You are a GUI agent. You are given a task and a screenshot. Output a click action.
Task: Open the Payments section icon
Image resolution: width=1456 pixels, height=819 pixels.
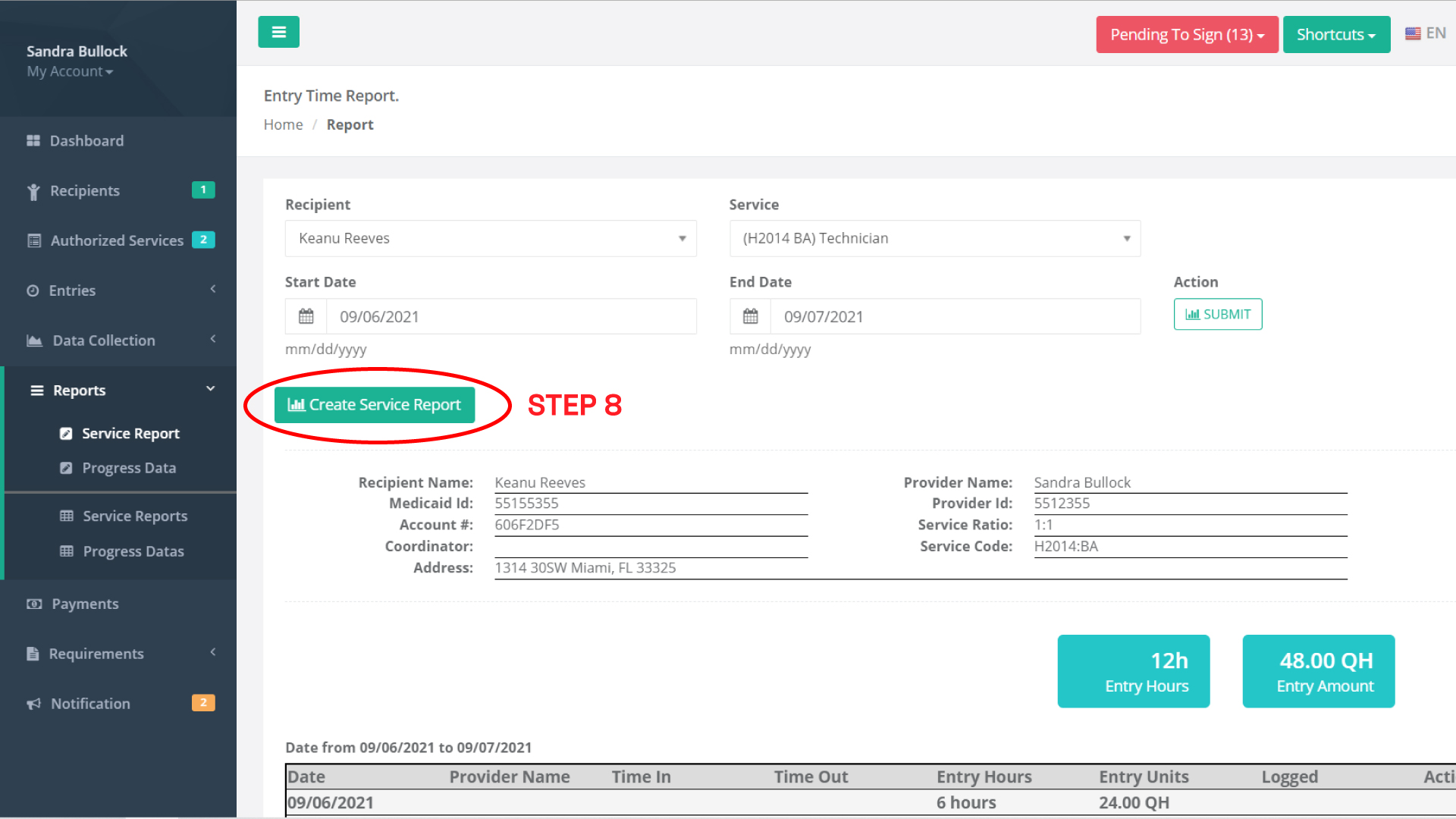pos(33,603)
